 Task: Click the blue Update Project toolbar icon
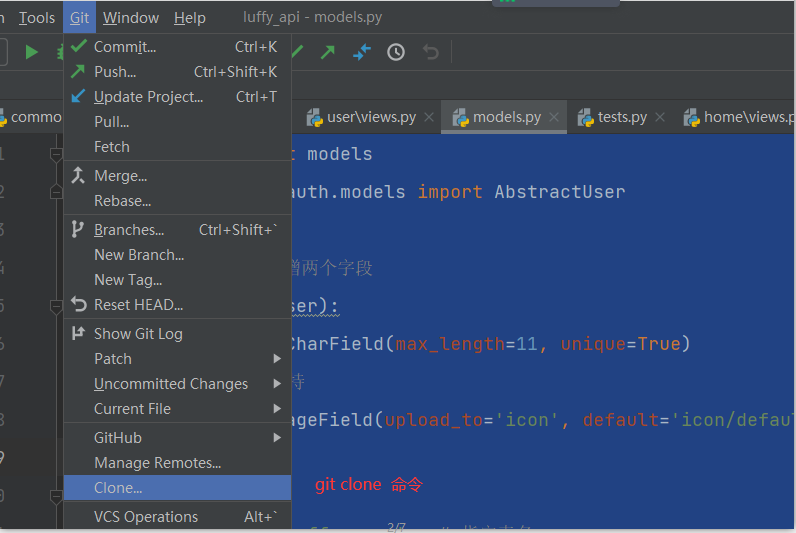pos(362,52)
